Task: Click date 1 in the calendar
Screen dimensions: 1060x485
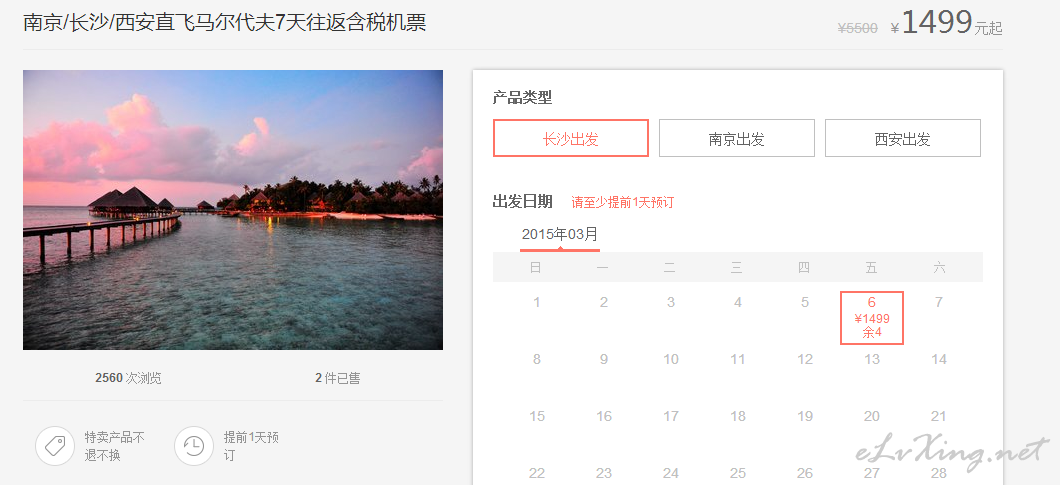Action: pyautogui.click(x=537, y=302)
